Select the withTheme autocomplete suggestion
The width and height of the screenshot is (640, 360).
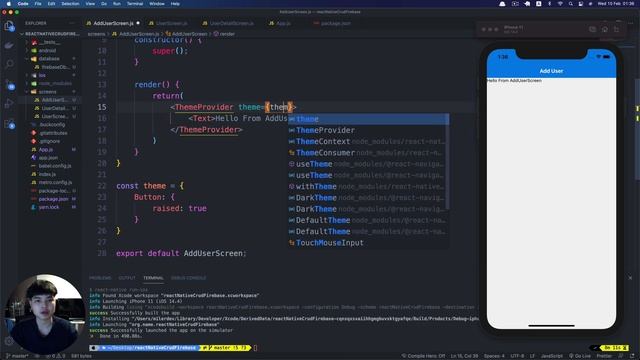tap(367, 187)
